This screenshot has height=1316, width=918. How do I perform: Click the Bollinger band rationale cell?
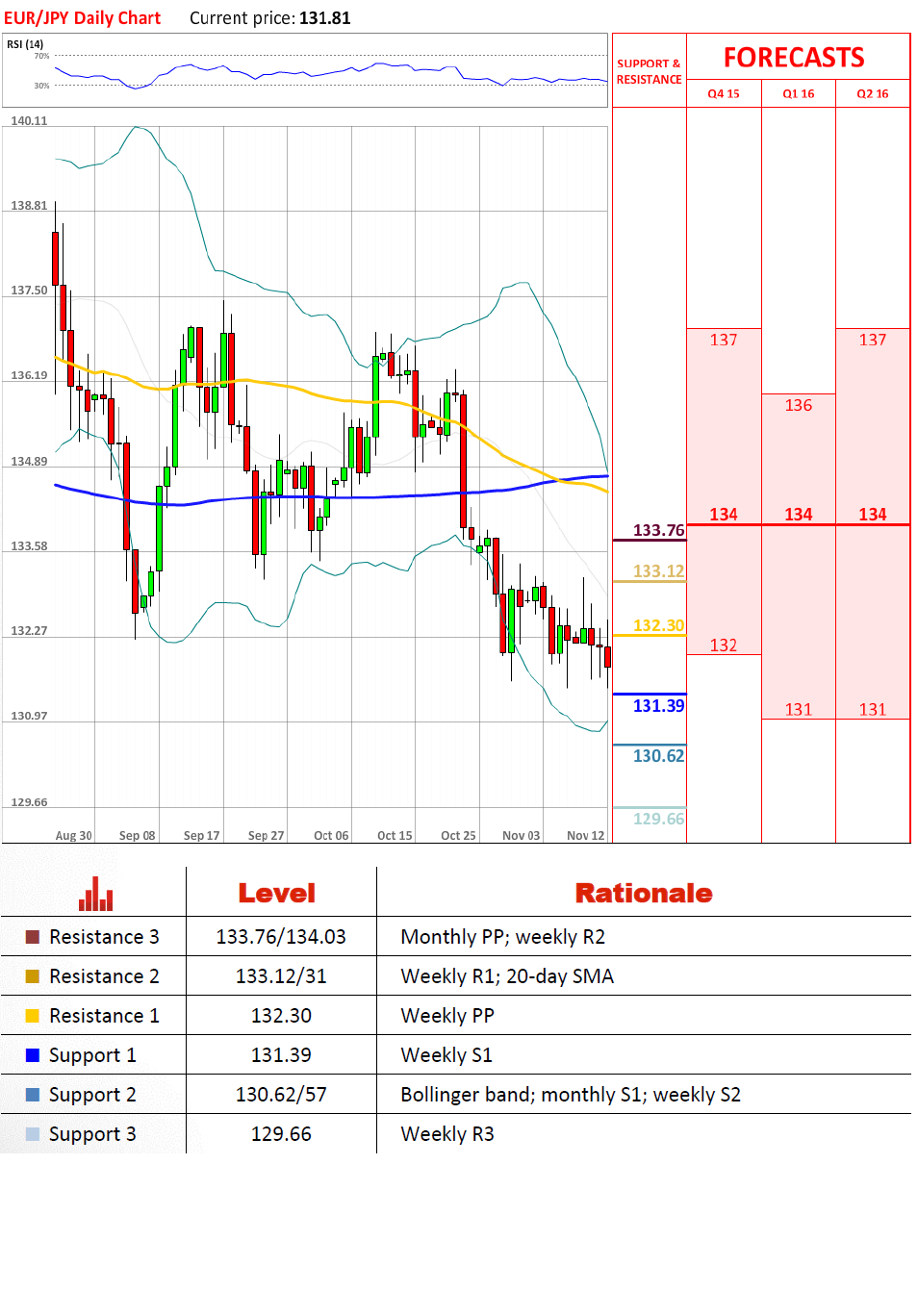pos(571,1095)
